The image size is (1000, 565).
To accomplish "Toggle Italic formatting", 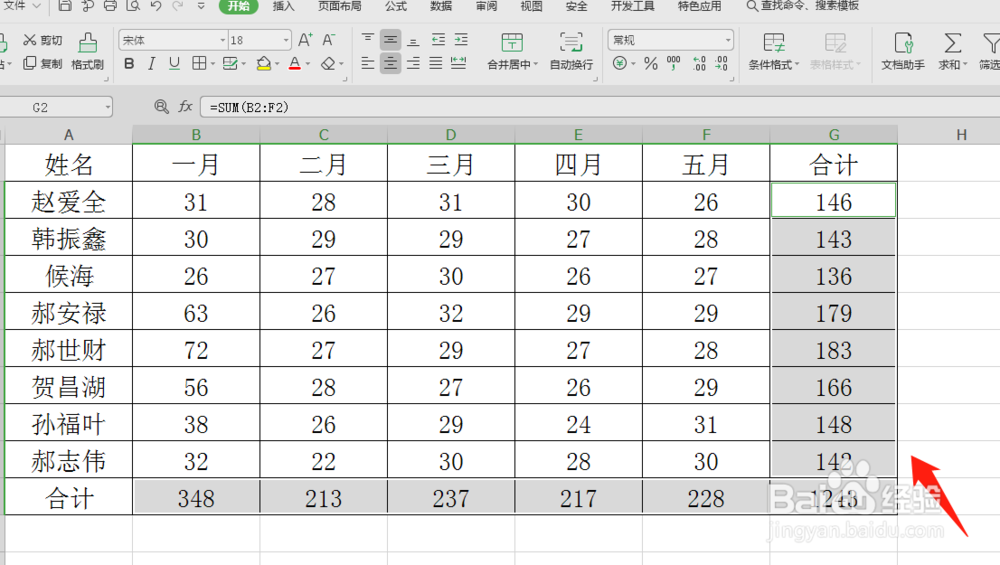I will pyautogui.click(x=151, y=63).
